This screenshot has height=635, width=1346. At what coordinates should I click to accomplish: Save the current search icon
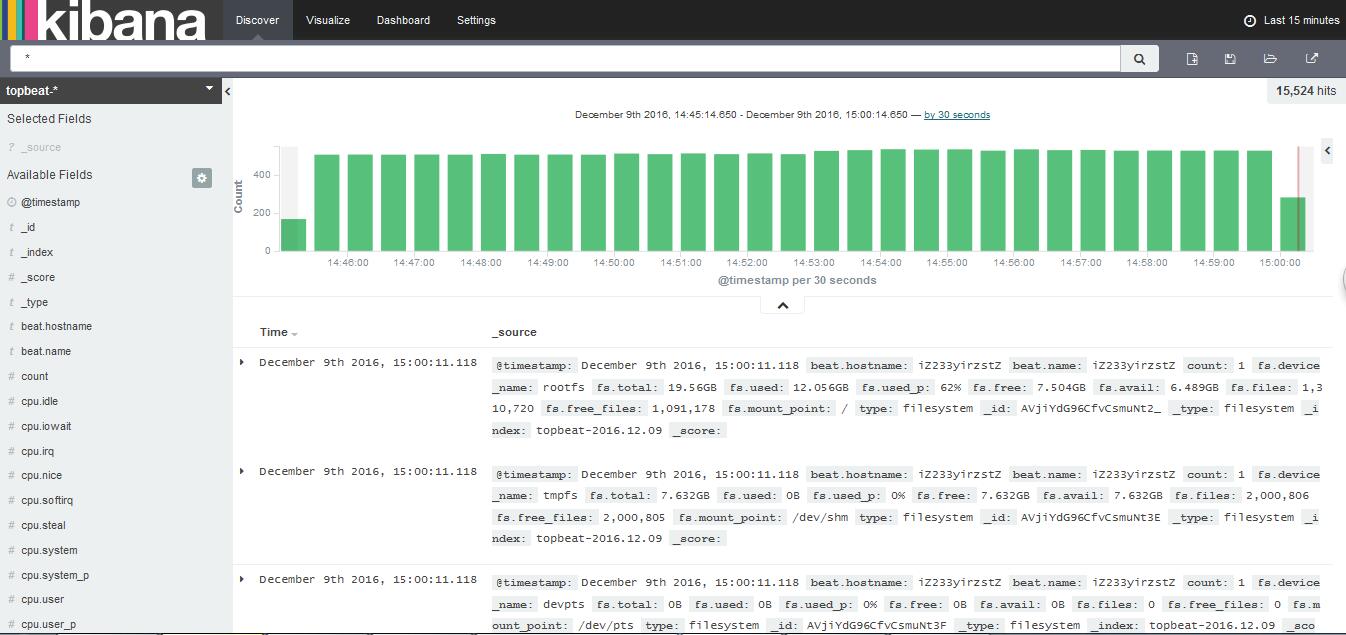coord(1230,59)
